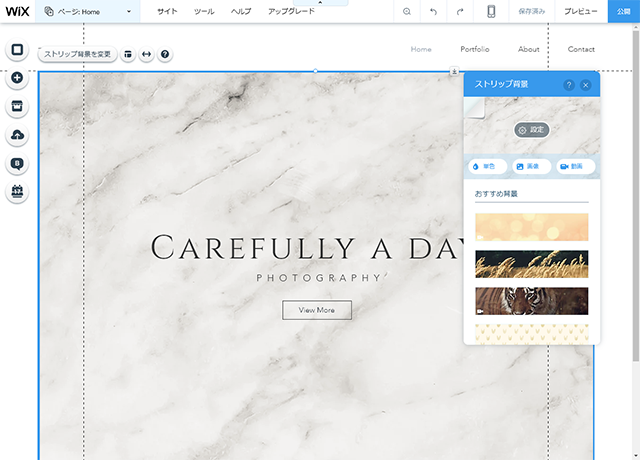Collapse the top bar using the small arrow
Image resolution: width=640 pixels, height=460 pixels.
click(320, 3)
